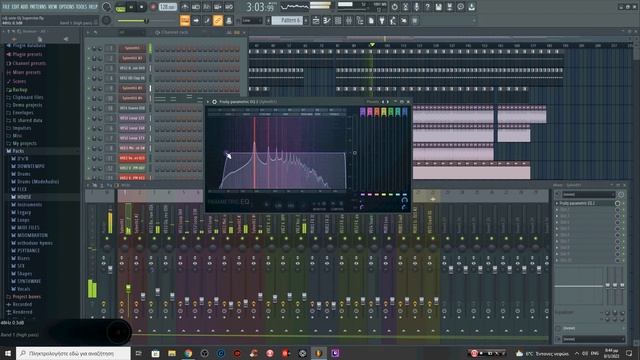Open the Channel rack toolbar icon
Screen dimensions: 640x360
click(x=338, y=20)
